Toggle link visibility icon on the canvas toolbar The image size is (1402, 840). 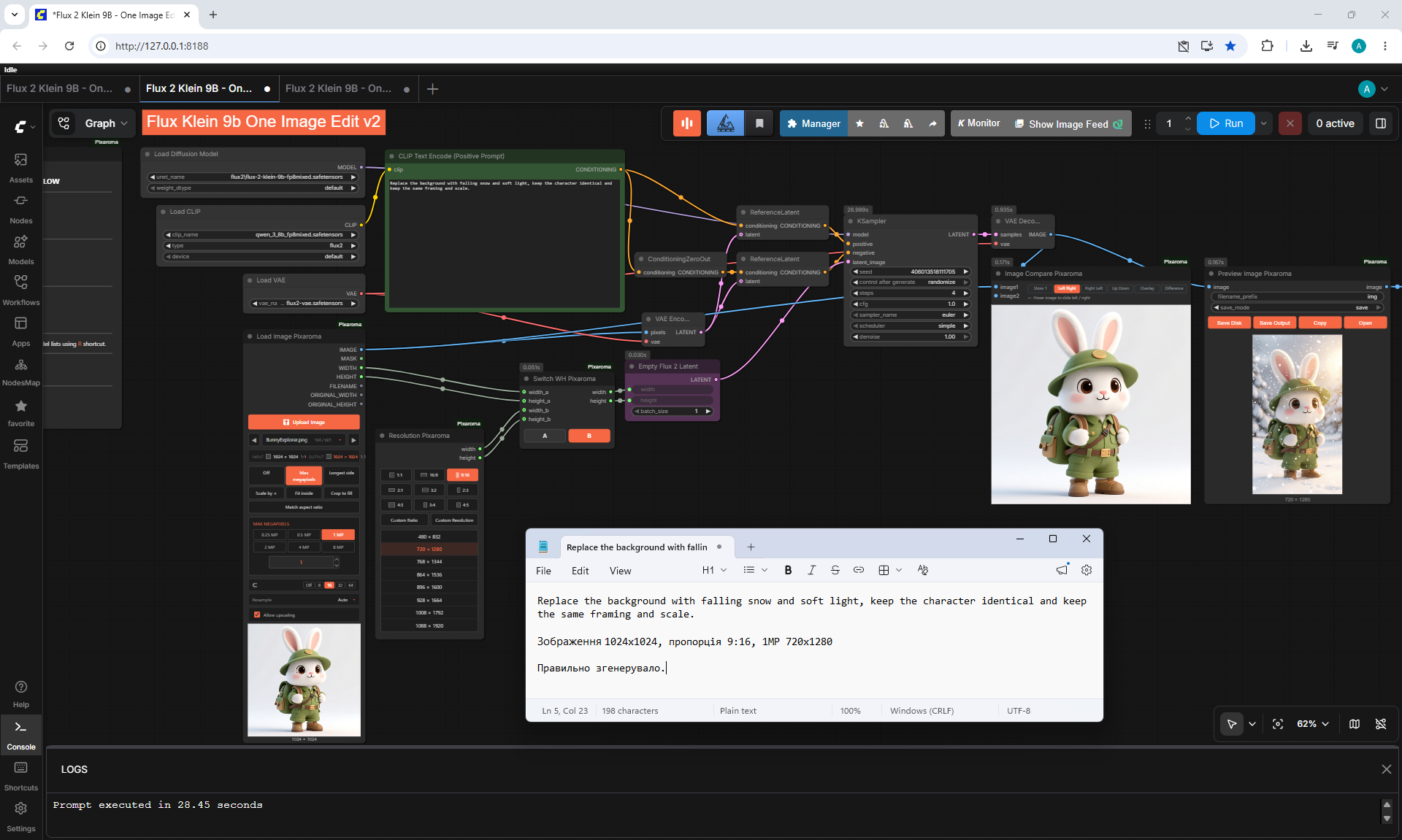click(1381, 724)
